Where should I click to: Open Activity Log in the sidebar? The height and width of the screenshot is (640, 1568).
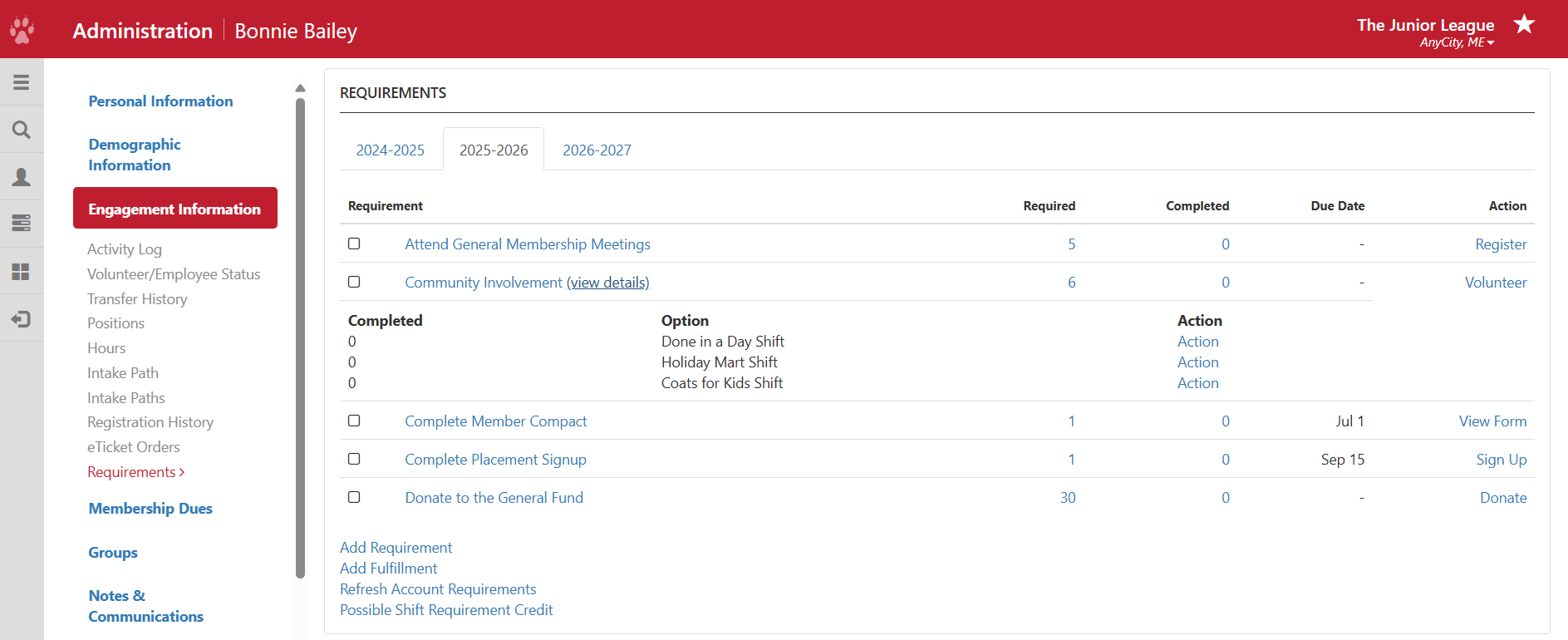[x=125, y=249]
